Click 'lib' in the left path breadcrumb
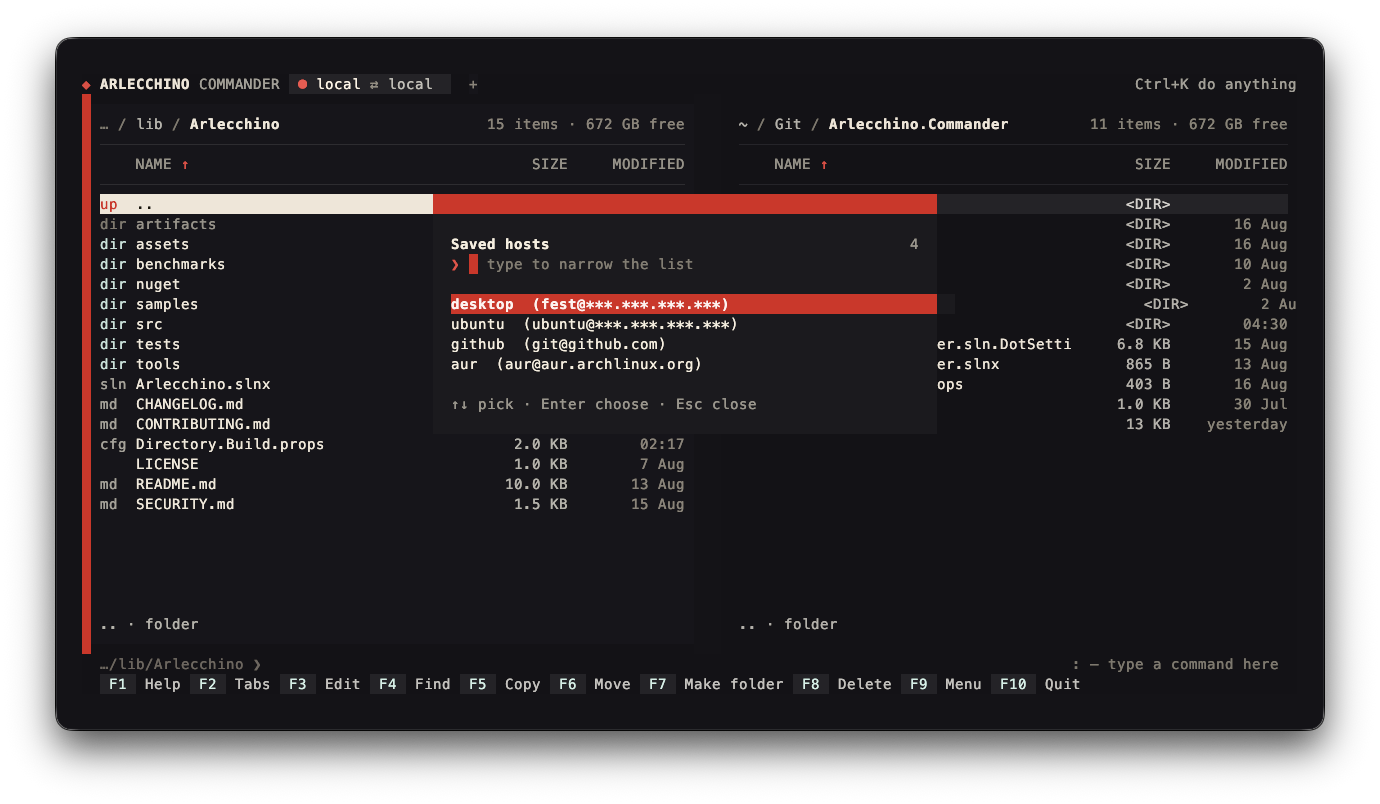Viewport: 1380px width, 804px height. pos(149,124)
